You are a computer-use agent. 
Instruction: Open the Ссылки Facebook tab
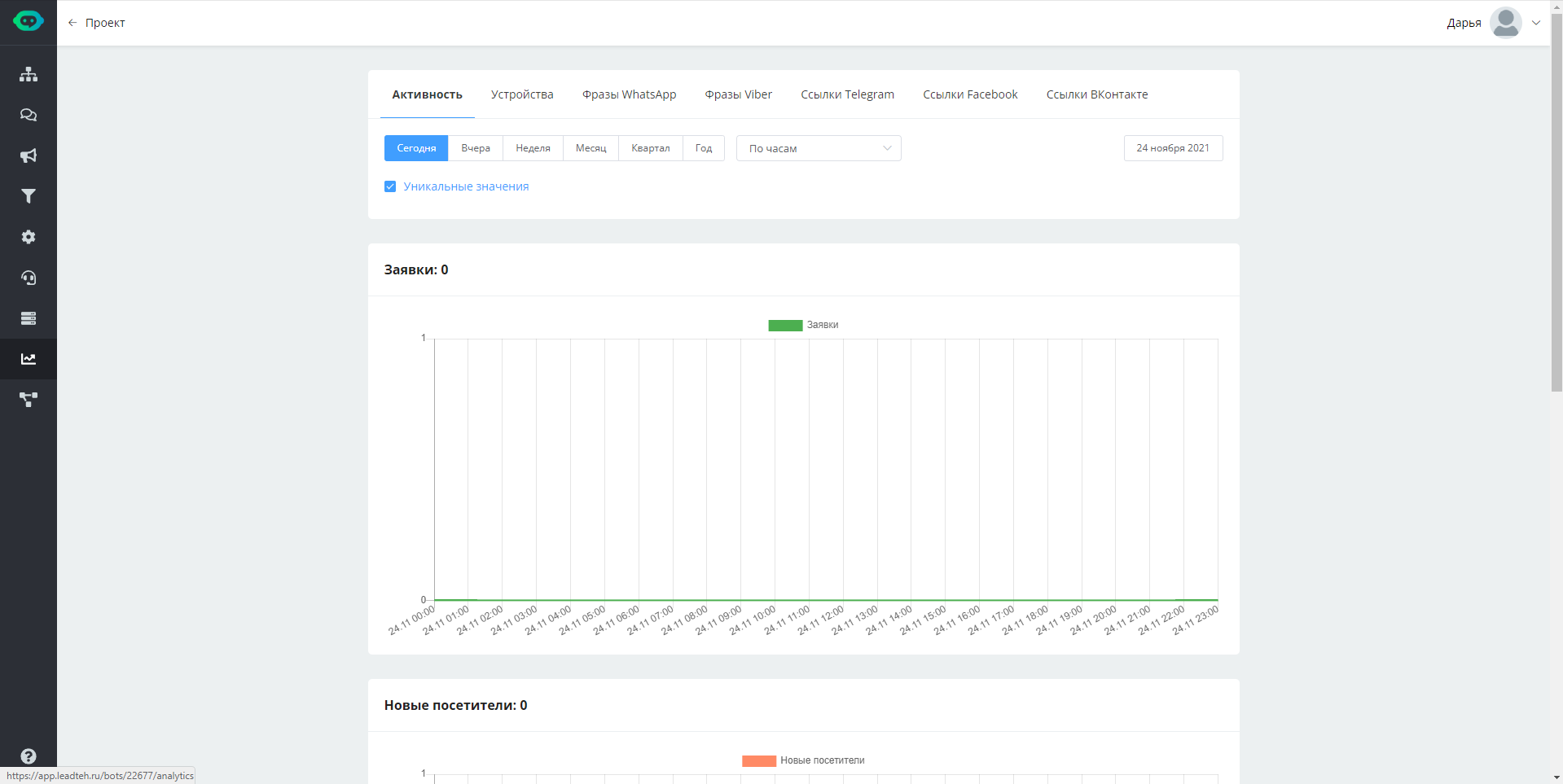pos(970,94)
